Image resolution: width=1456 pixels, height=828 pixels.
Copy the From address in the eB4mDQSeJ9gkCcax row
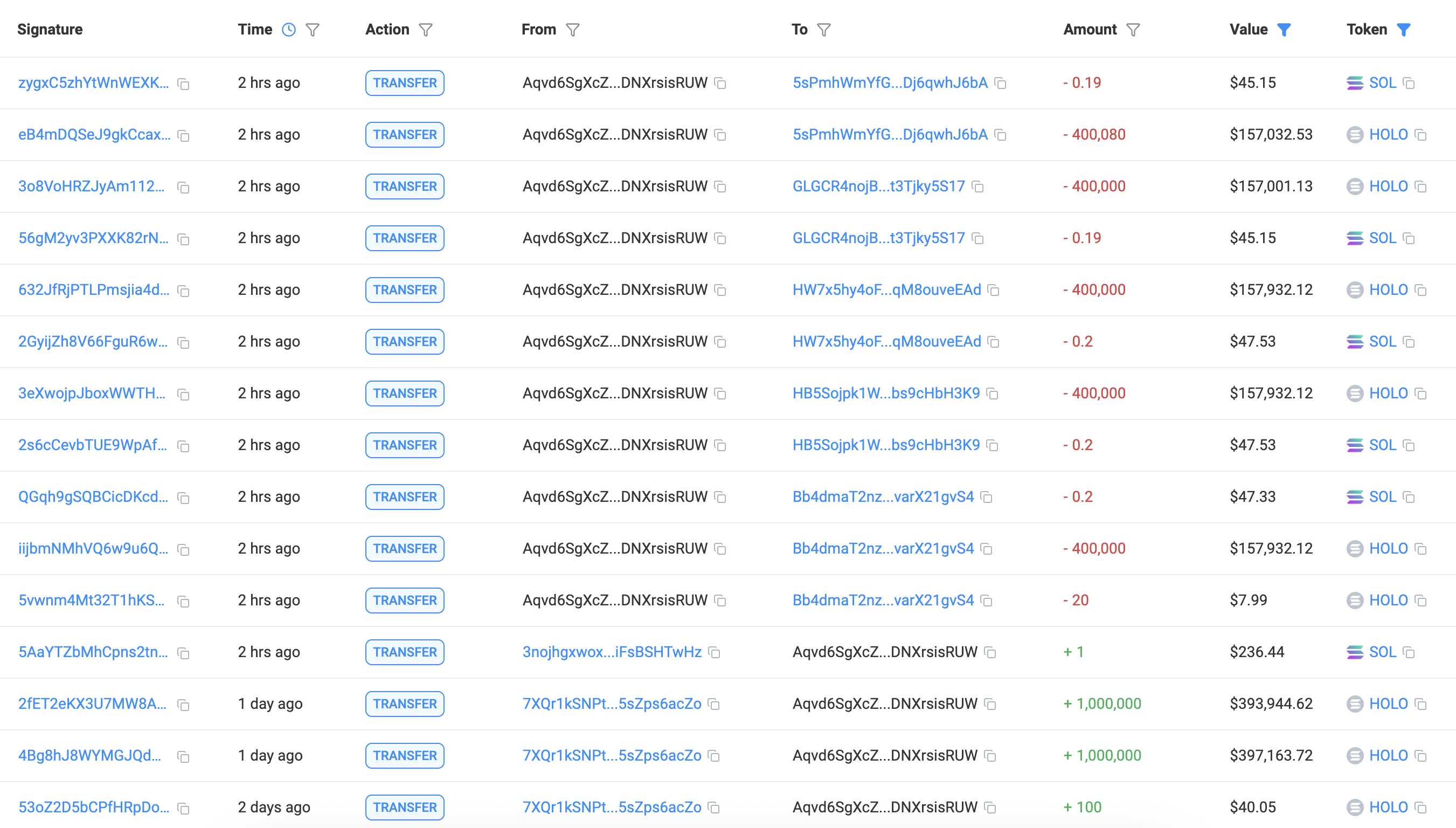point(720,135)
